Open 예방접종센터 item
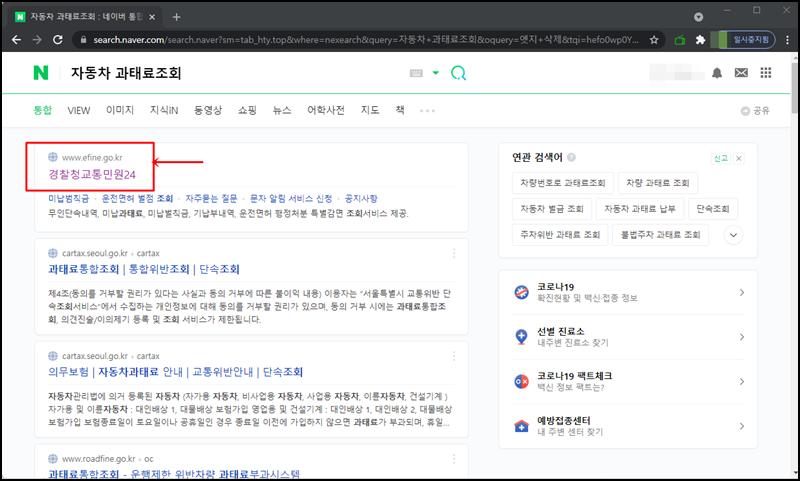Image resolution: width=800 pixels, height=481 pixels. click(x=629, y=426)
